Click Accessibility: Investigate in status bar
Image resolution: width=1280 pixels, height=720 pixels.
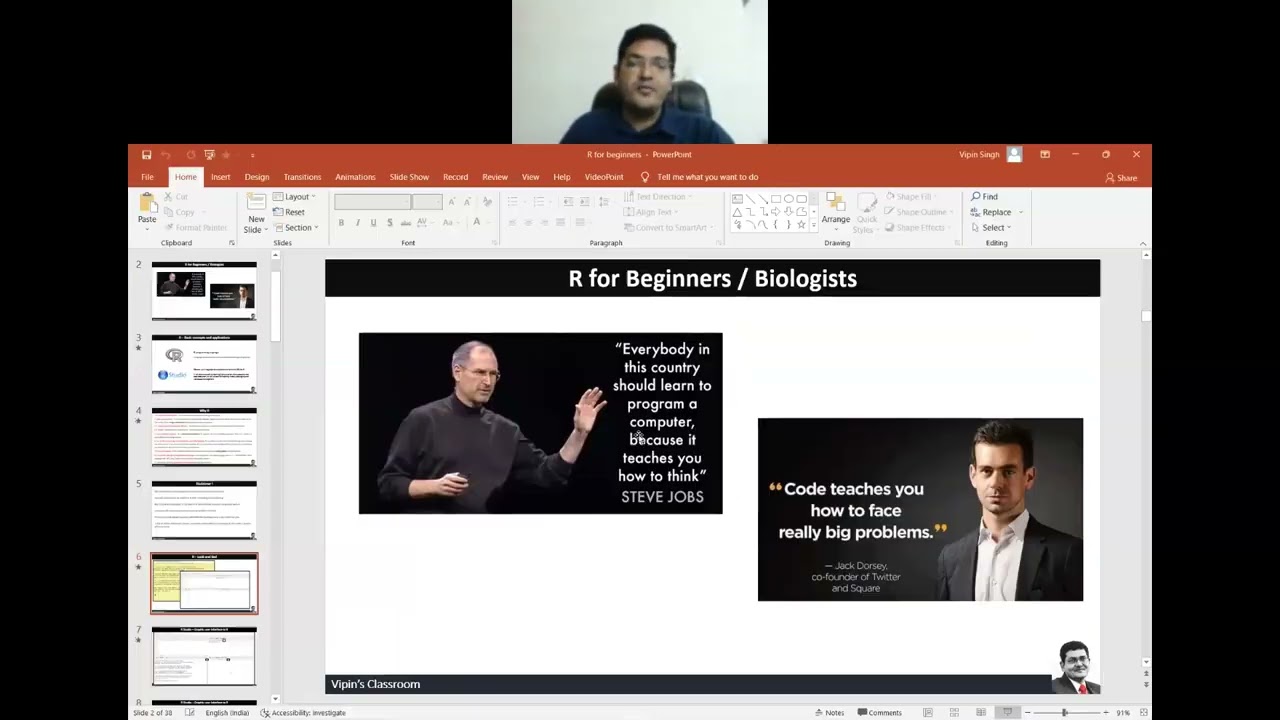click(x=303, y=713)
